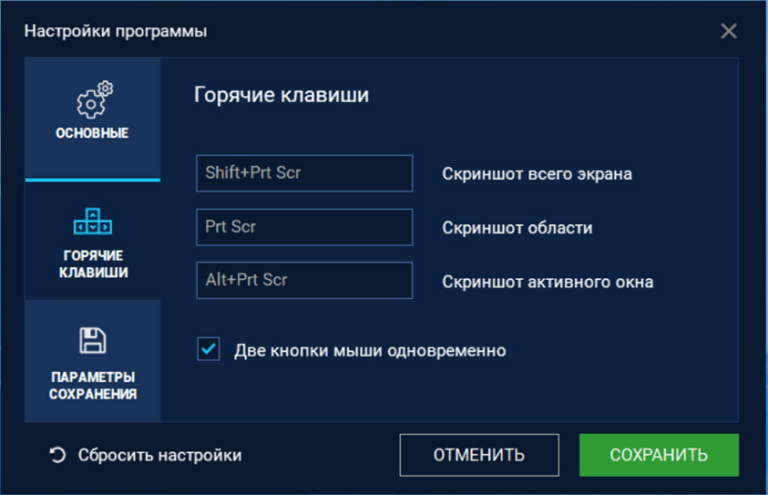The image size is (768, 495).
Task: Open Параметры сохранения tab
Action: (93, 361)
